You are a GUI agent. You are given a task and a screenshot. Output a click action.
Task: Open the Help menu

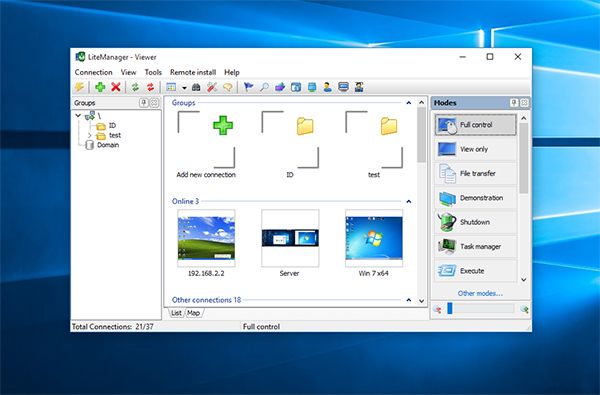click(232, 72)
